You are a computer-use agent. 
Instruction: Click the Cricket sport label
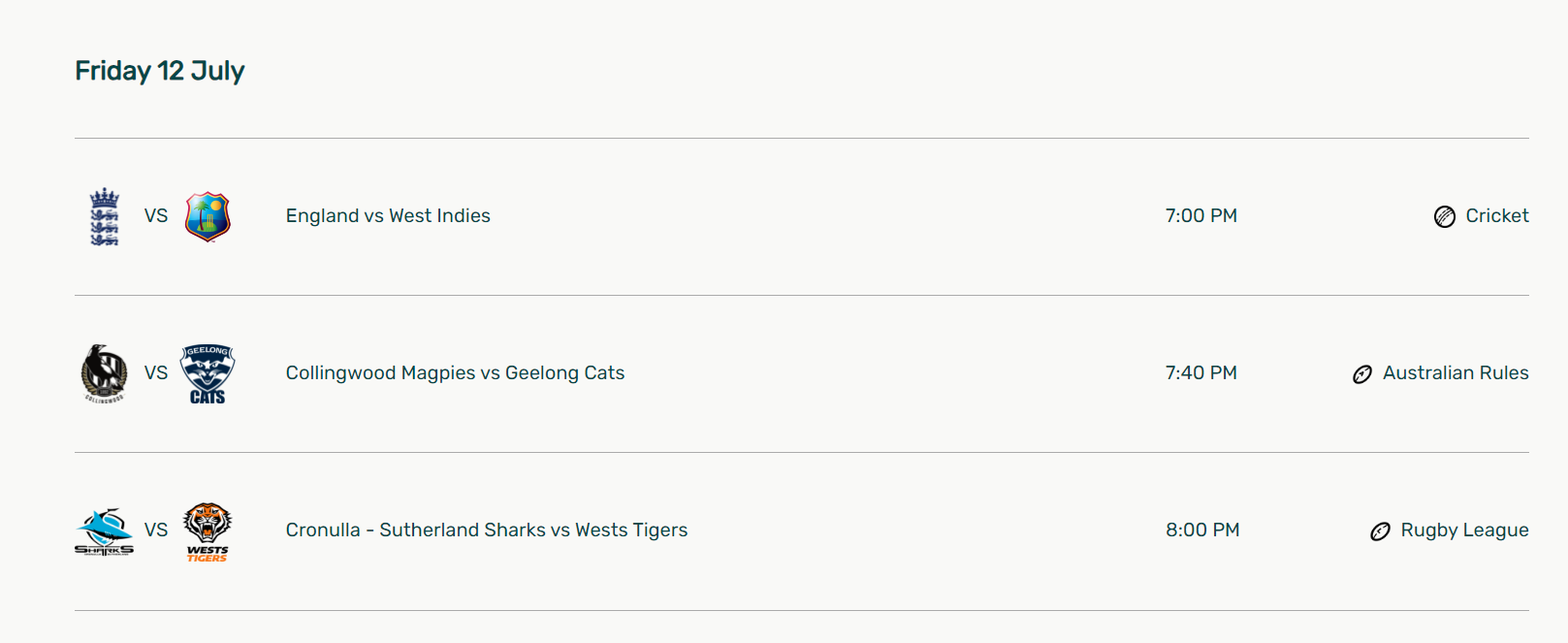click(x=1497, y=215)
